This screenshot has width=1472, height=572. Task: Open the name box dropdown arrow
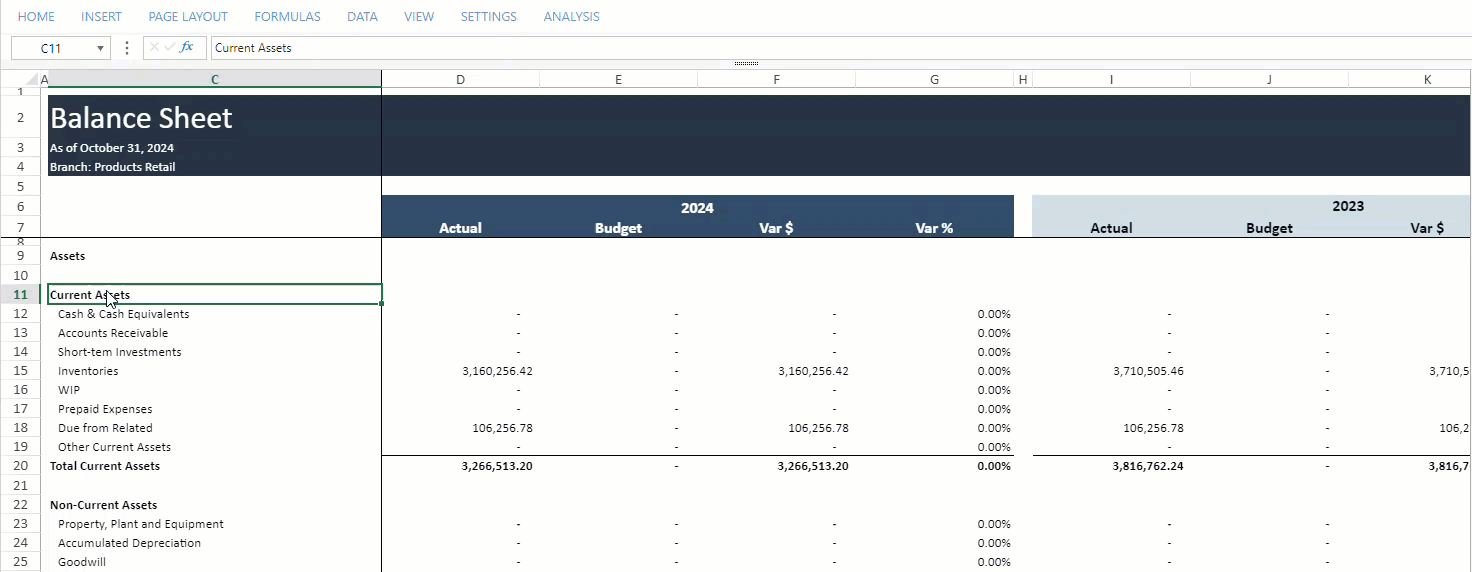coord(101,48)
